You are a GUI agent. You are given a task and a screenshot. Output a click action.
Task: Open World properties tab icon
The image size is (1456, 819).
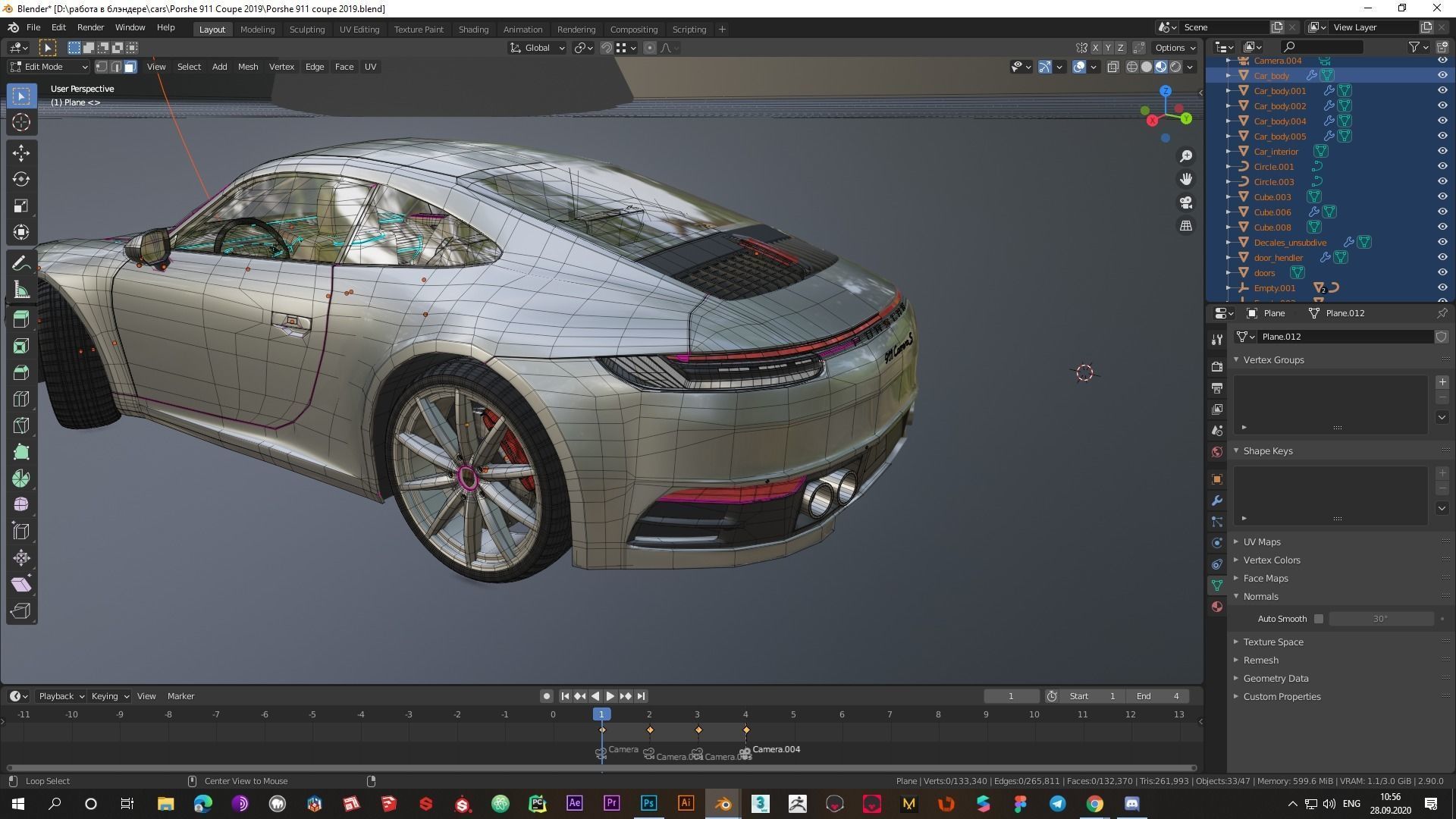pos(1217,452)
